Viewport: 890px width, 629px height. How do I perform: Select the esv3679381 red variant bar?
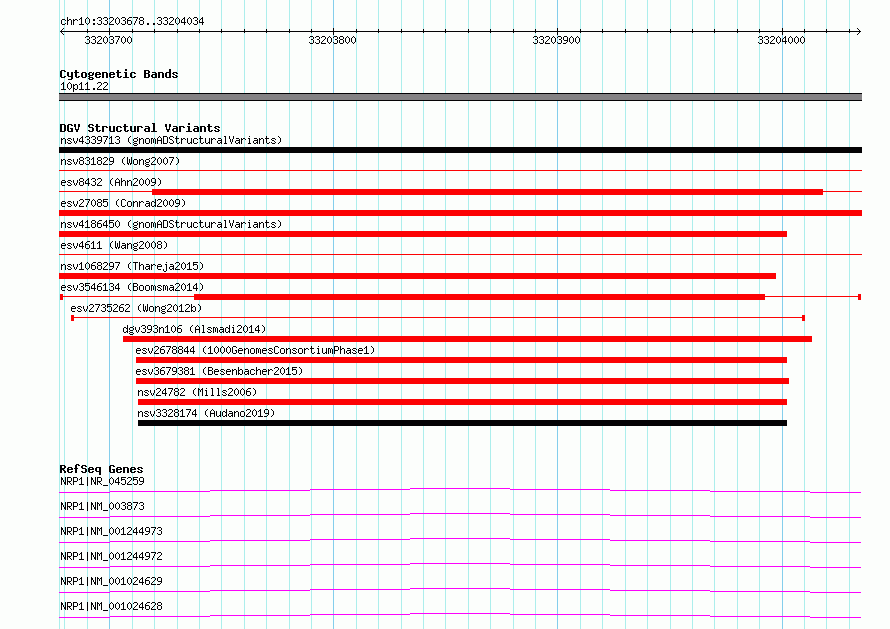(x=463, y=381)
